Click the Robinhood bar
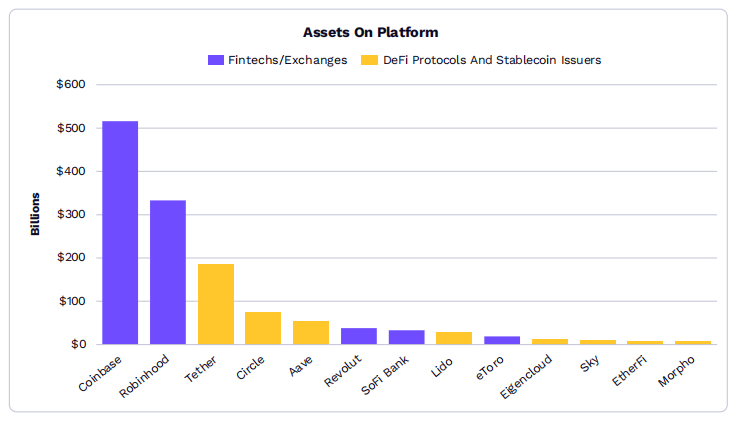This screenshot has height=424, width=736. point(168,272)
